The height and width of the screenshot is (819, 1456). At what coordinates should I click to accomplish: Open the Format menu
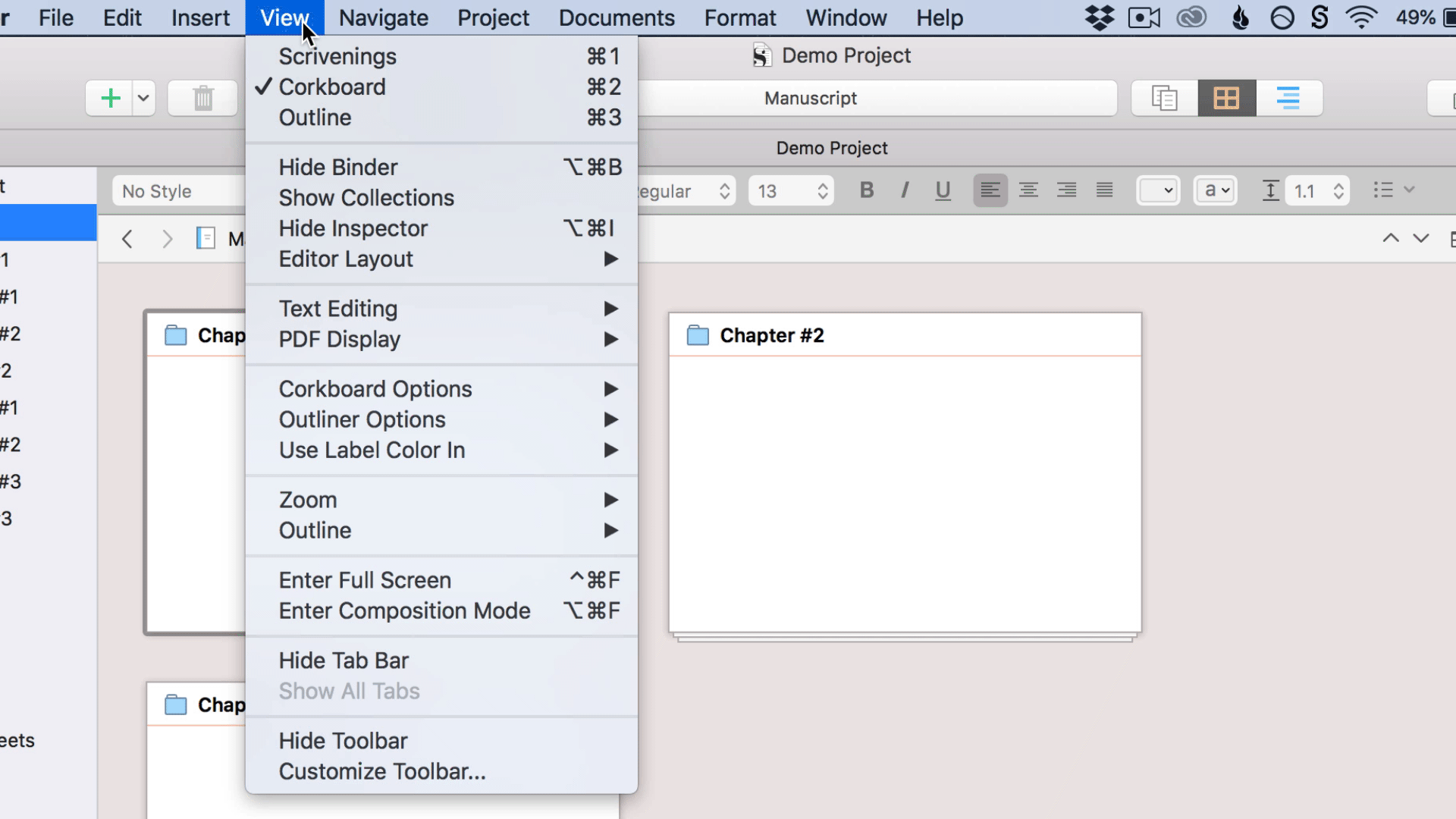740,17
